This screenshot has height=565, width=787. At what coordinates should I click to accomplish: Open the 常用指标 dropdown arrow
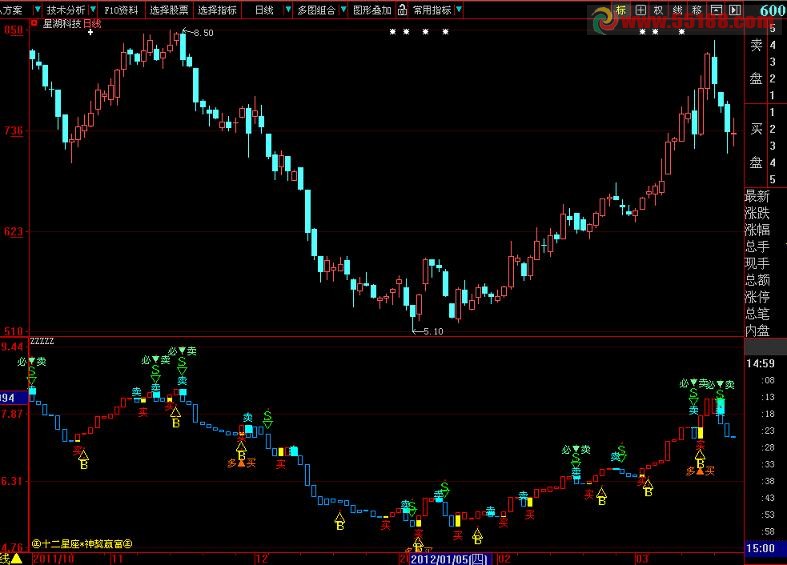point(458,10)
